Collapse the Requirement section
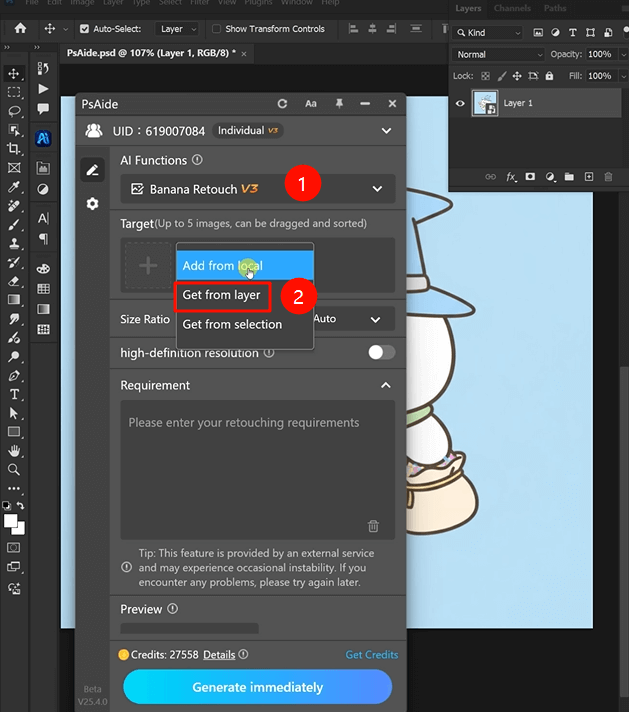The height and width of the screenshot is (712, 629). [386, 385]
